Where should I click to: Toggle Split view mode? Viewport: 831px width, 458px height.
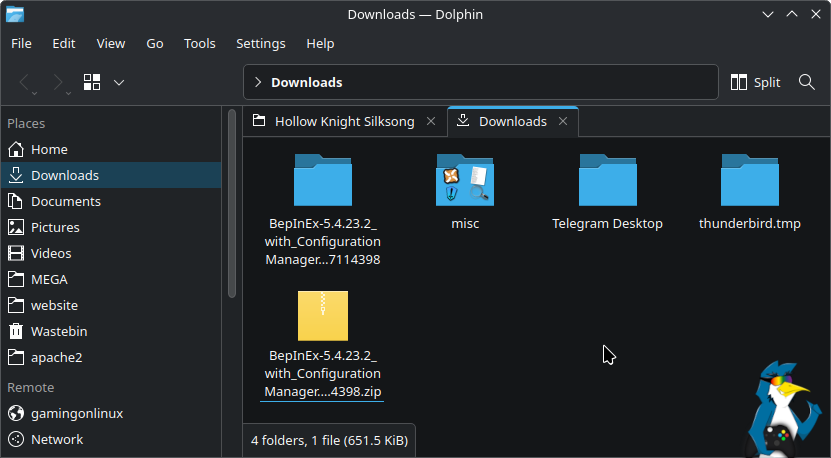(755, 82)
